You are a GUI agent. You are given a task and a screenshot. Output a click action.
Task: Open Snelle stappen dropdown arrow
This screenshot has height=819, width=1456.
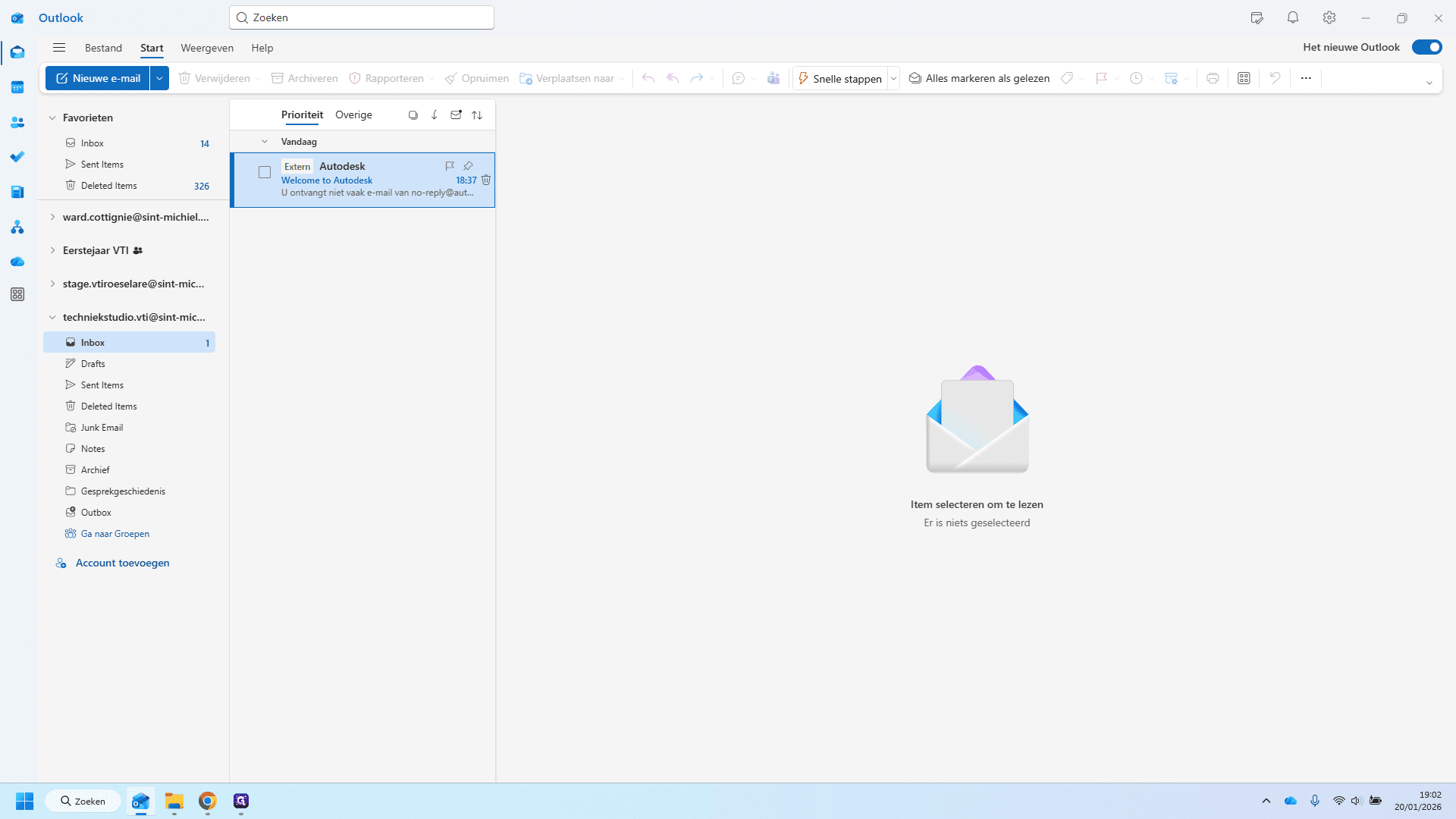[893, 78]
